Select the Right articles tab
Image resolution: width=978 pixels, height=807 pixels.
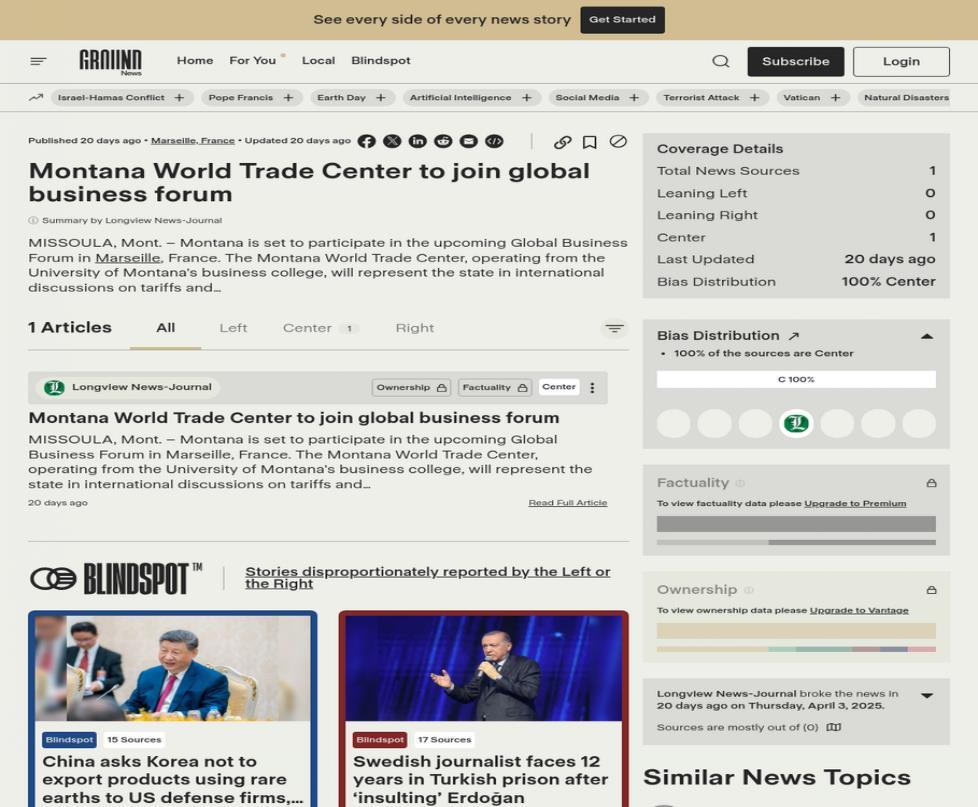click(415, 328)
